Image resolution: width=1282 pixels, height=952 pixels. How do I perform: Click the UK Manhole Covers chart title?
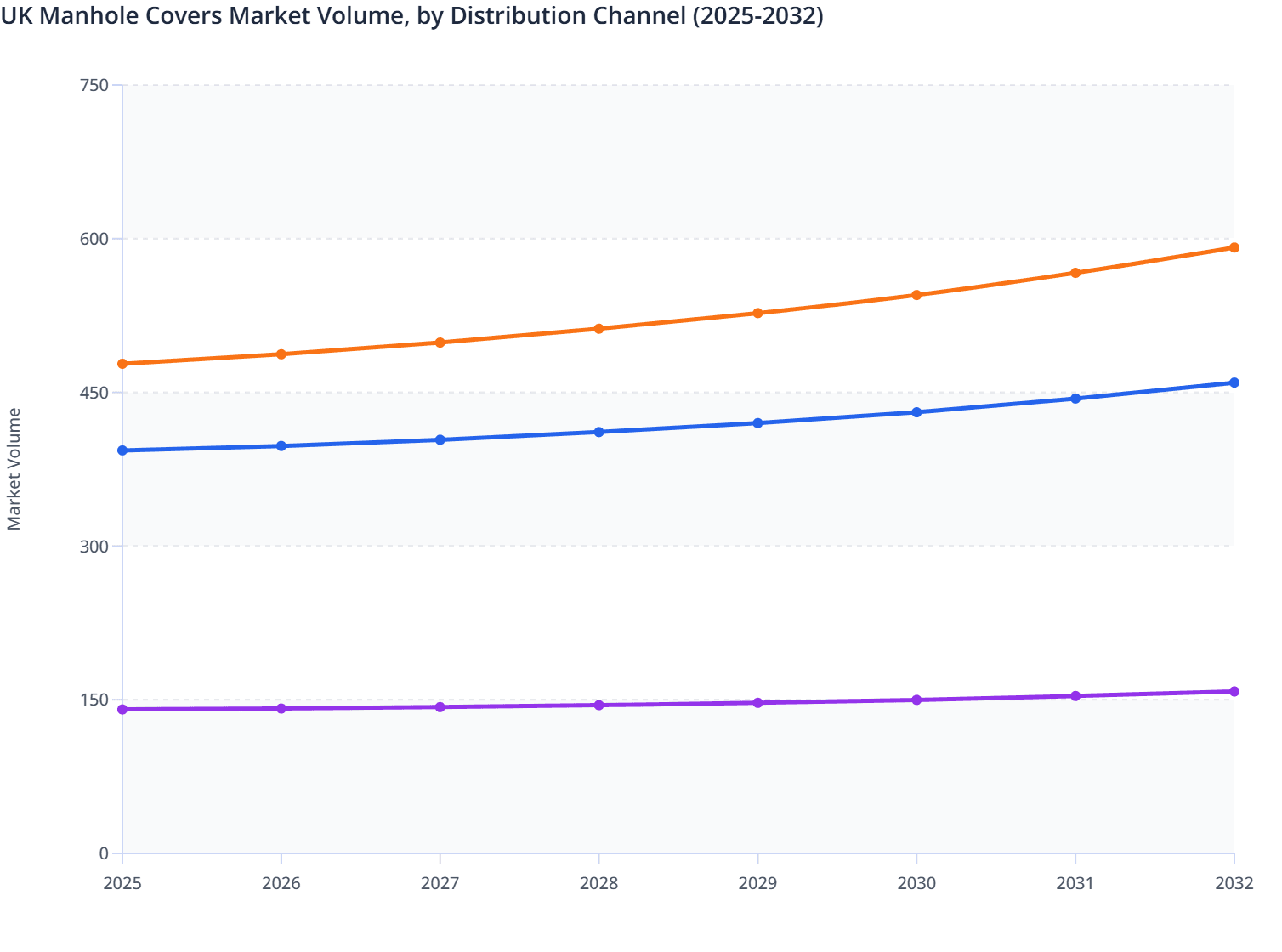(412, 16)
